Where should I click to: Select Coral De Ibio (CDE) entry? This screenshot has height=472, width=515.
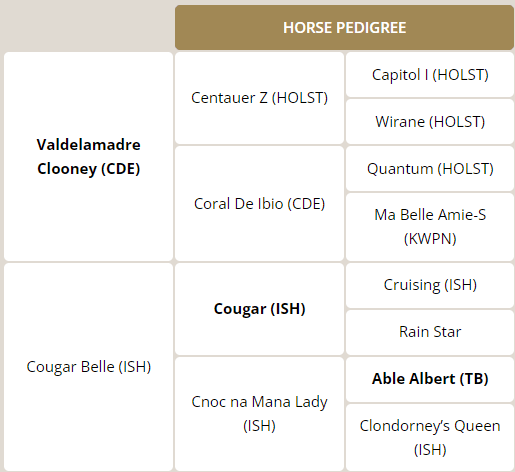(259, 204)
